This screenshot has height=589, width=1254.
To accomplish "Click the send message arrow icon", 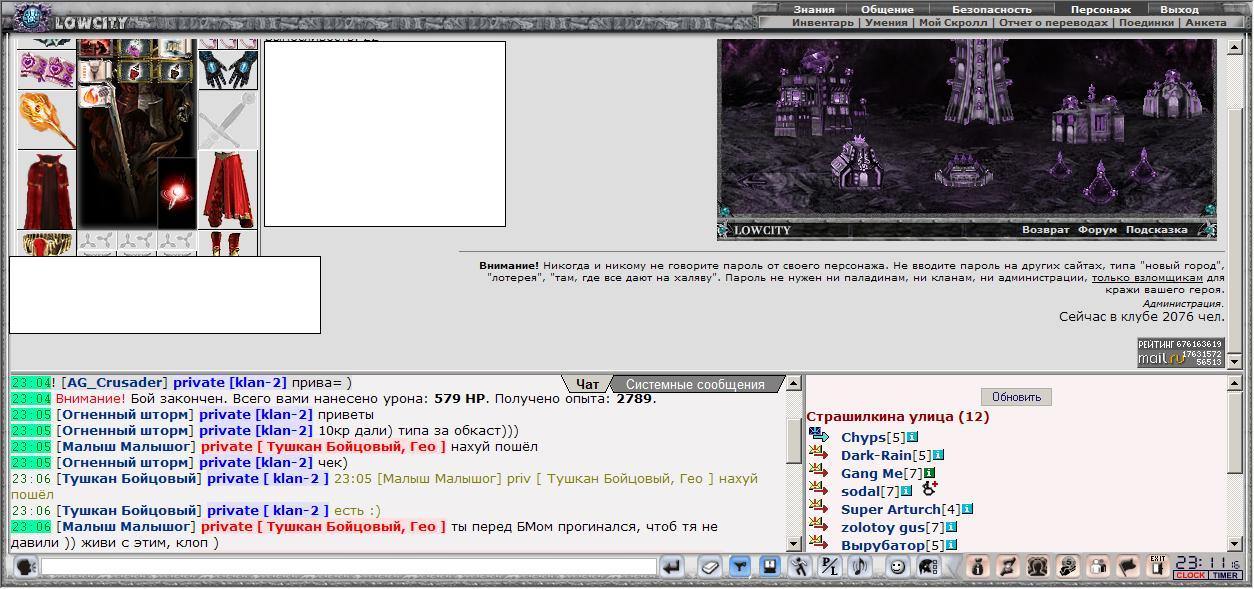I will (672, 567).
